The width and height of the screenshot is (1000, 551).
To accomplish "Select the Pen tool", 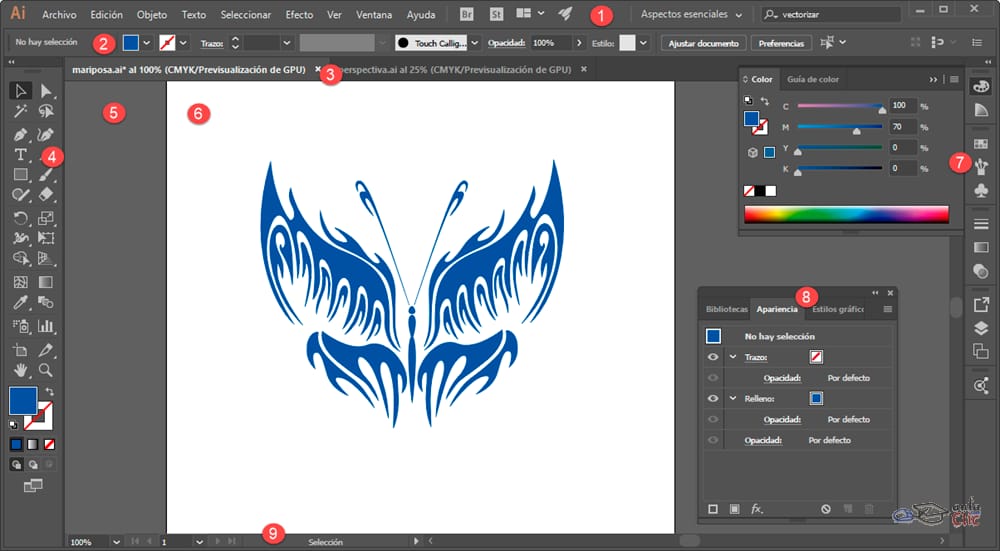I will tap(20, 135).
